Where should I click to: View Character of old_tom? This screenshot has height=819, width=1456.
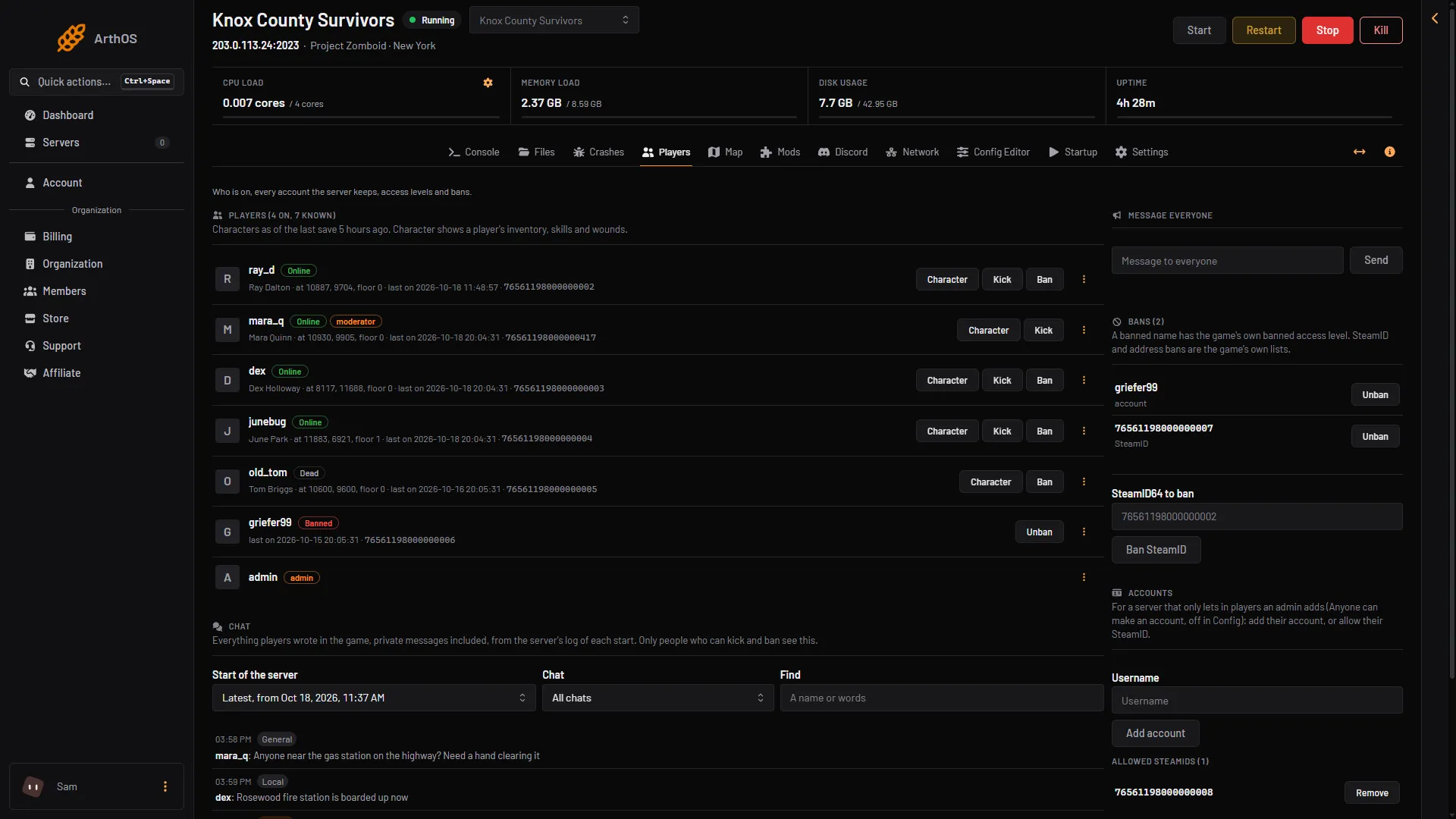[990, 482]
